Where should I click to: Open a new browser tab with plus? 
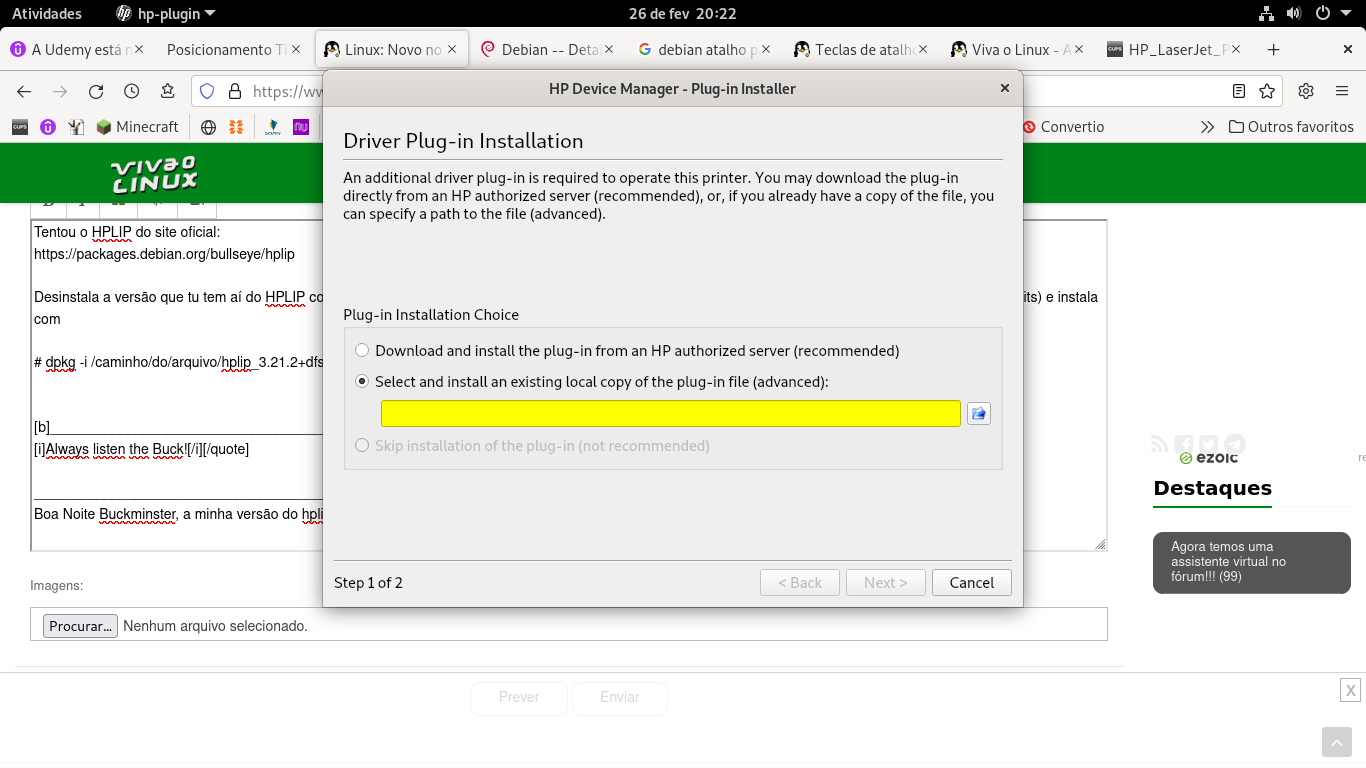point(1273,49)
